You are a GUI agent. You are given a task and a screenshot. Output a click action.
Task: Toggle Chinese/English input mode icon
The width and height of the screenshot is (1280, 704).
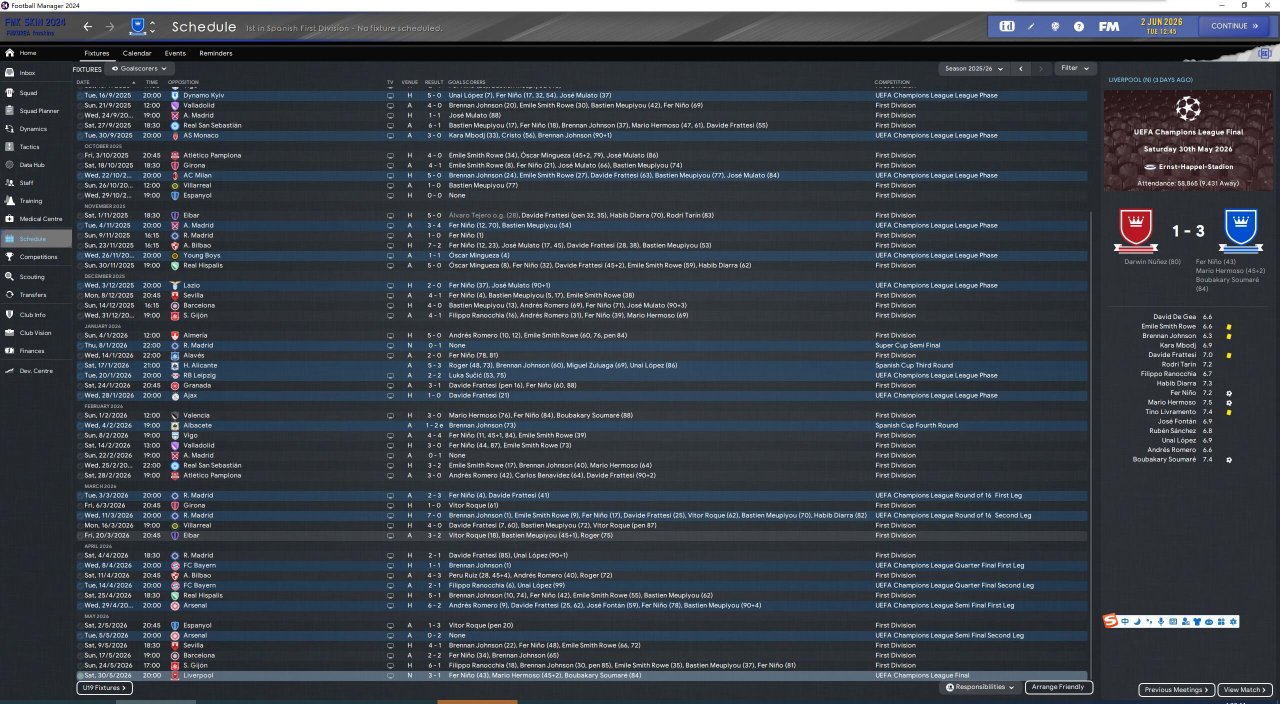coord(1125,622)
